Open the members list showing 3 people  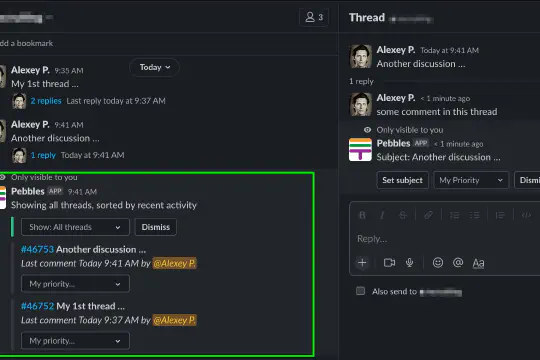(314, 17)
